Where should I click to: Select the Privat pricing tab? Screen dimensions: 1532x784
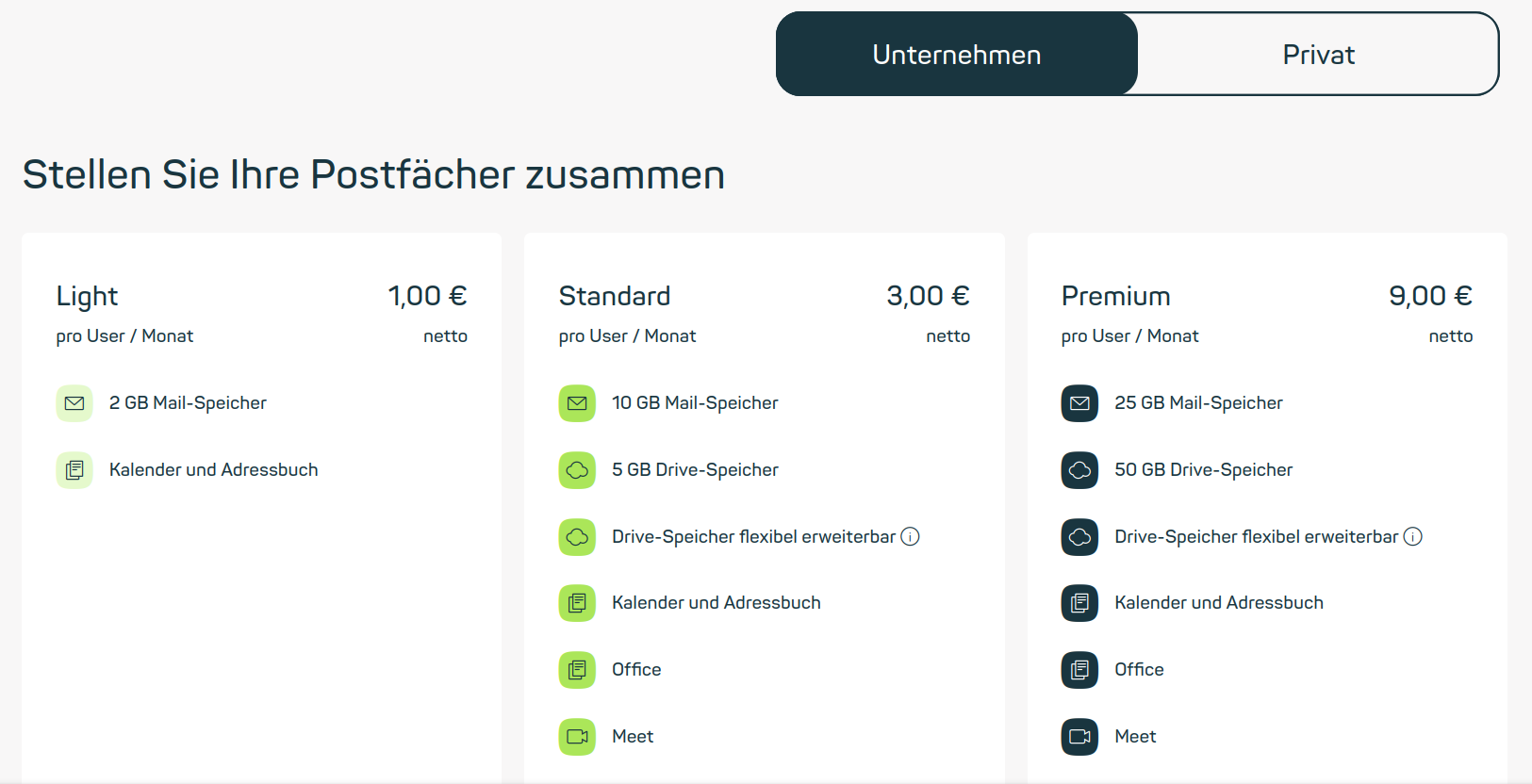click(1317, 55)
